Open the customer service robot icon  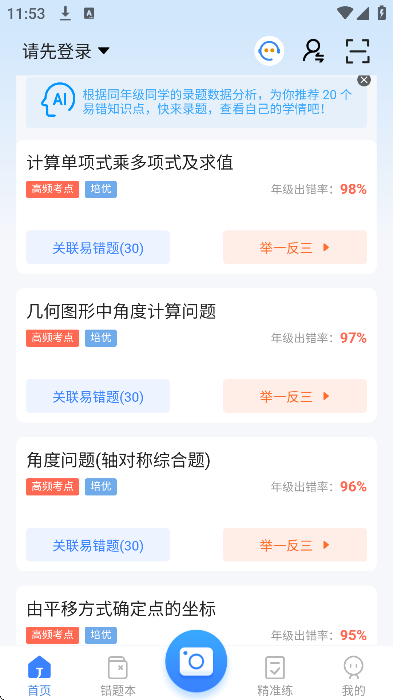(x=269, y=51)
